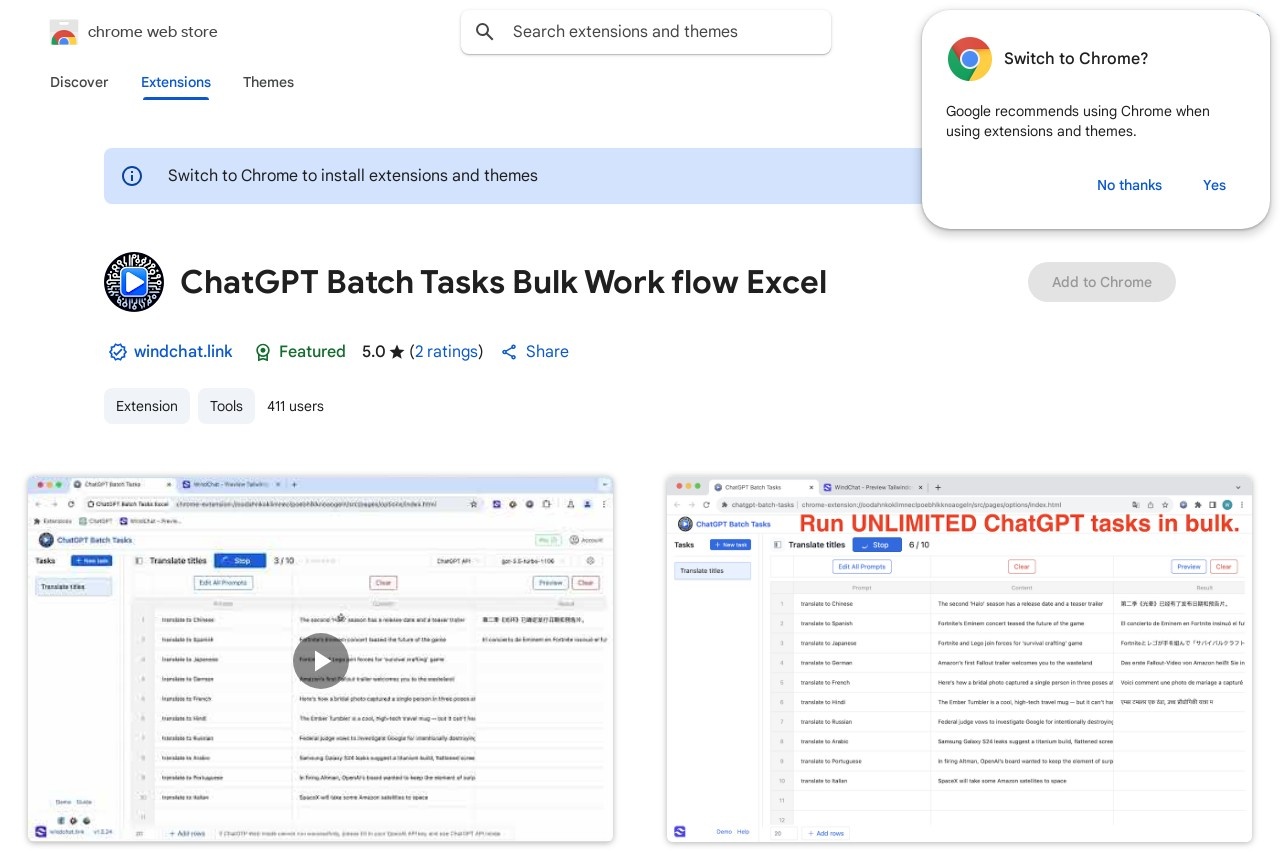1280x853 pixels.
Task: Open the first screenshot video thumbnail
Action: [321, 659]
